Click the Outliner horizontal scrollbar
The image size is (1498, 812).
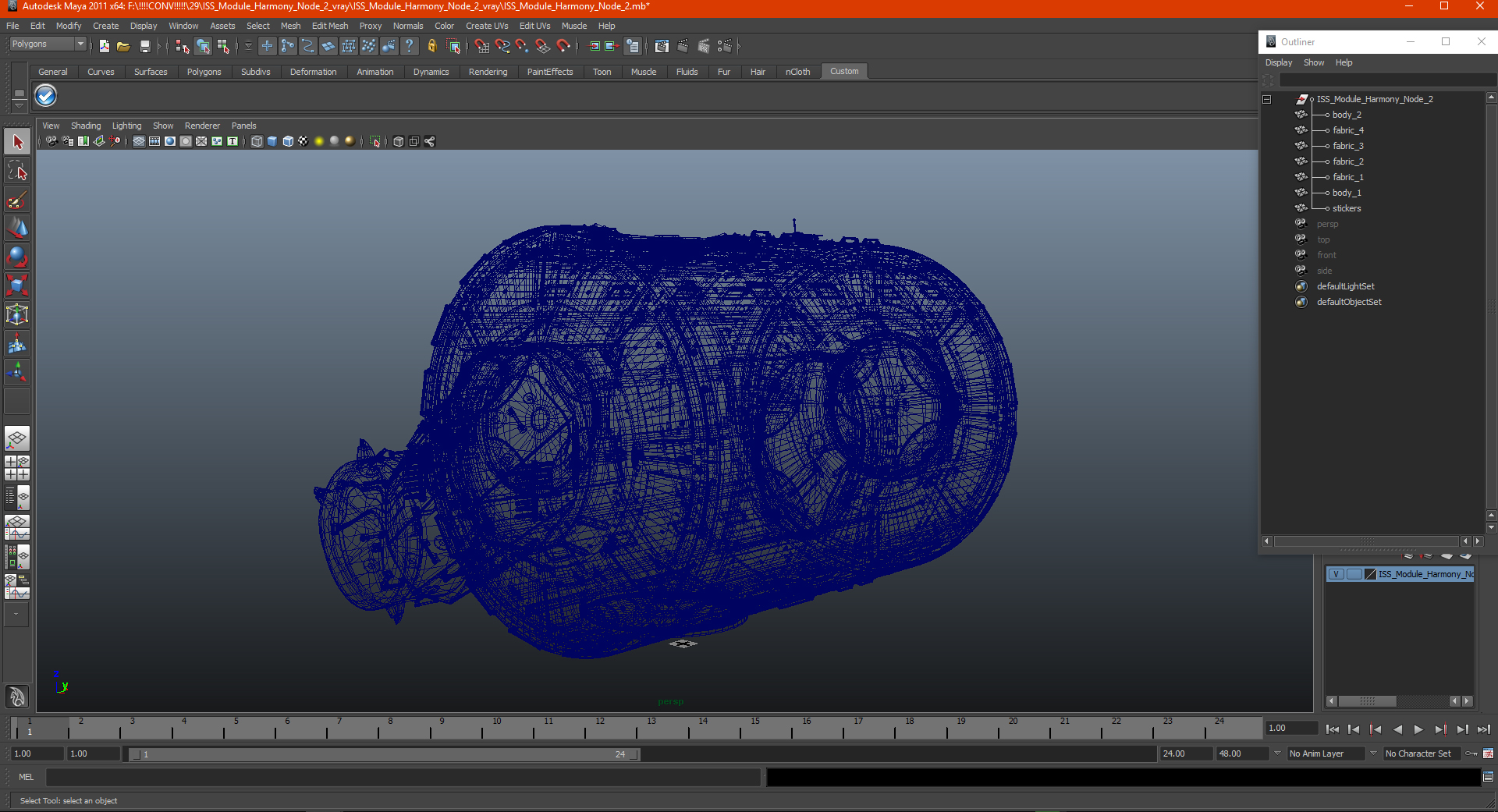[x=1366, y=541]
